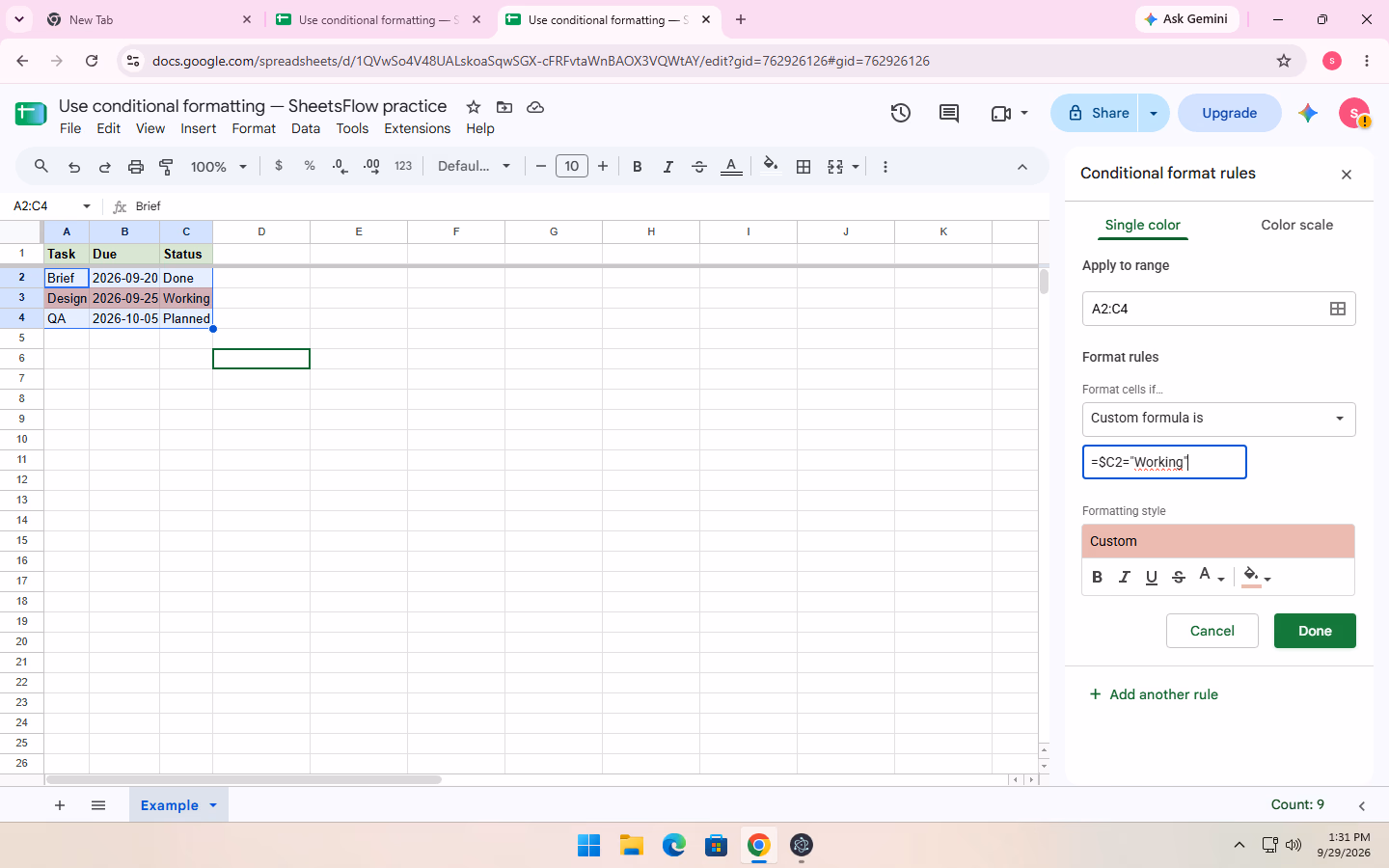The width and height of the screenshot is (1389, 868).
Task: Toggle strikethrough in formatting style
Action: coord(1178,577)
